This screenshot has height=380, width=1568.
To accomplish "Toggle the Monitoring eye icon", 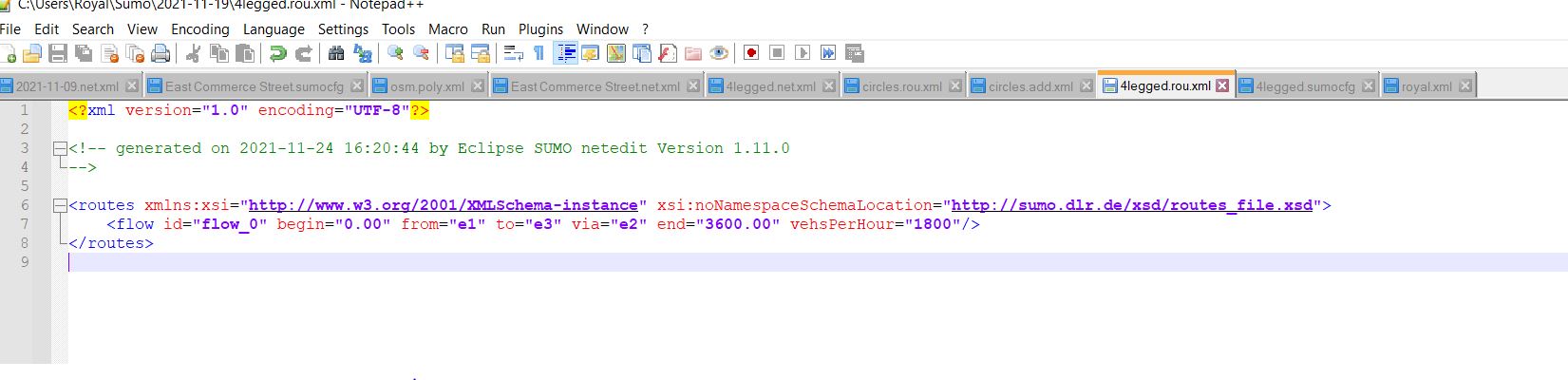I will (719, 53).
